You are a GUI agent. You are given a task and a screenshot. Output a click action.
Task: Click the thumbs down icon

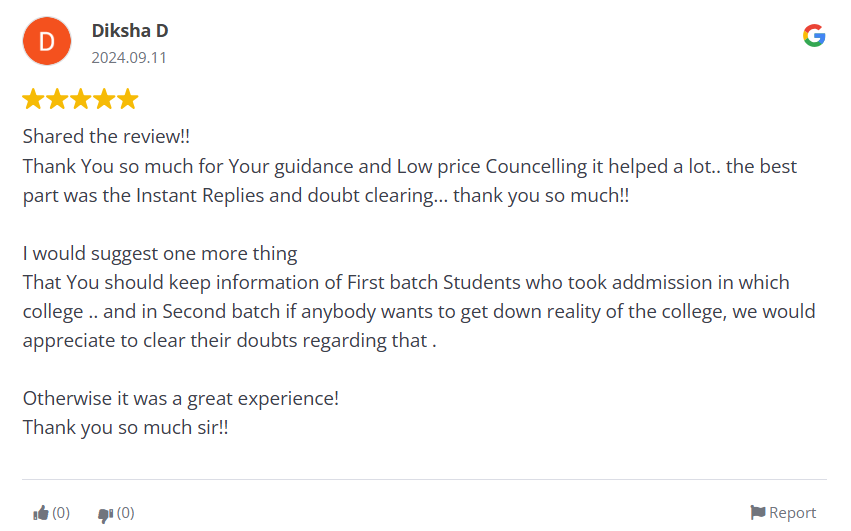[105, 514]
